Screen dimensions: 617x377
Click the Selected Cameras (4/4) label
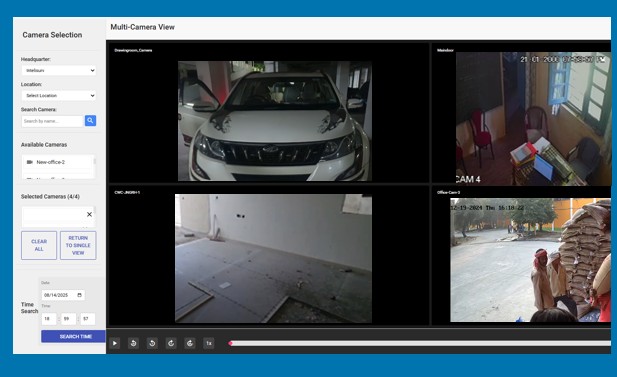pos(50,196)
